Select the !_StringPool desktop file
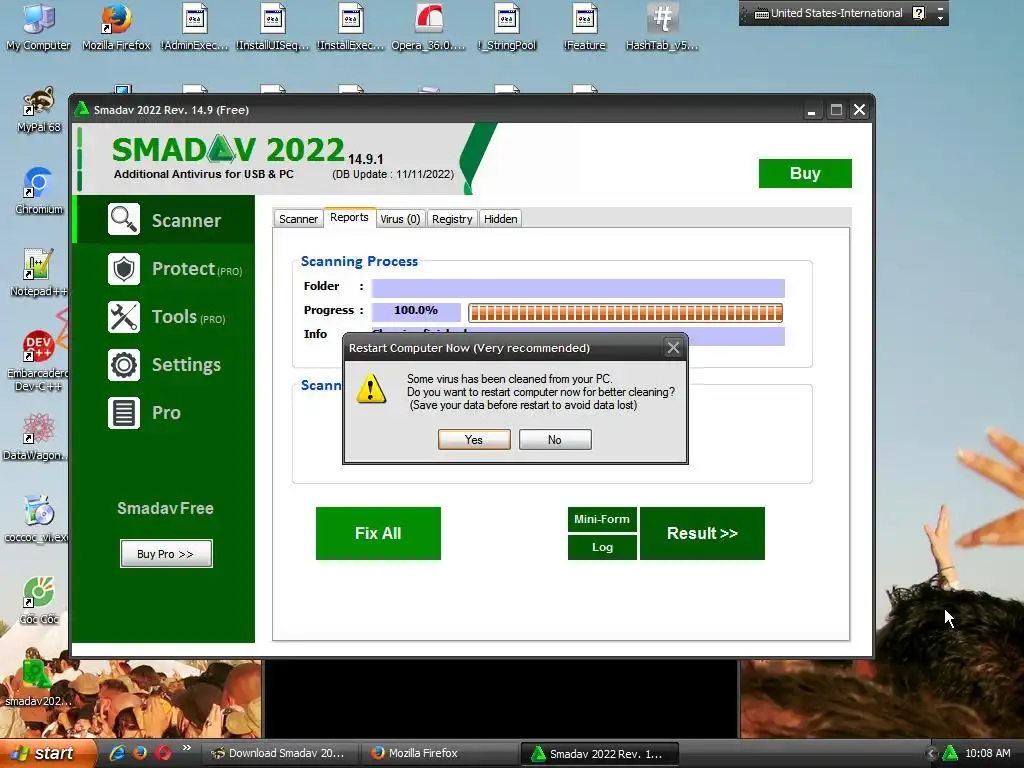 pos(507,27)
